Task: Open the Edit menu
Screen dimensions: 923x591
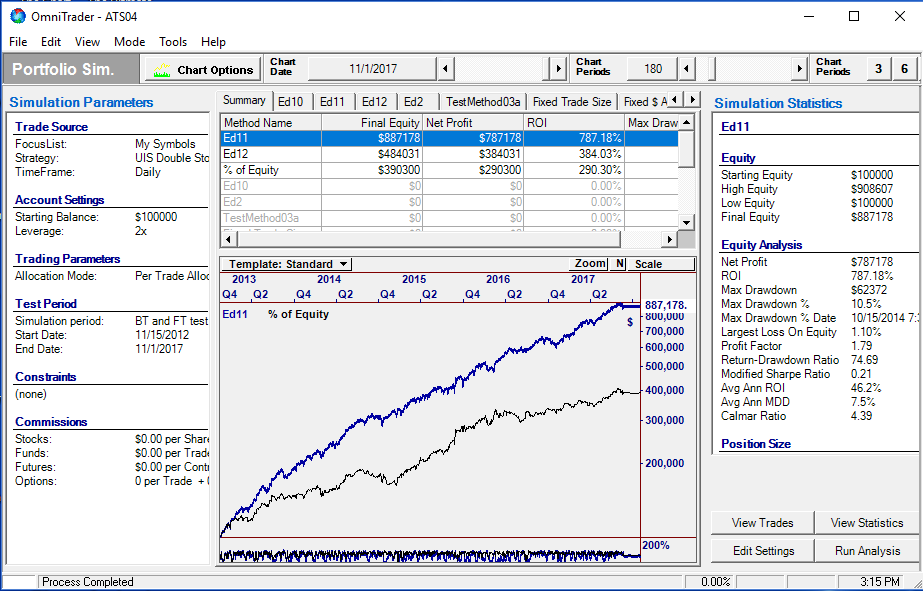Action: (x=51, y=42)
